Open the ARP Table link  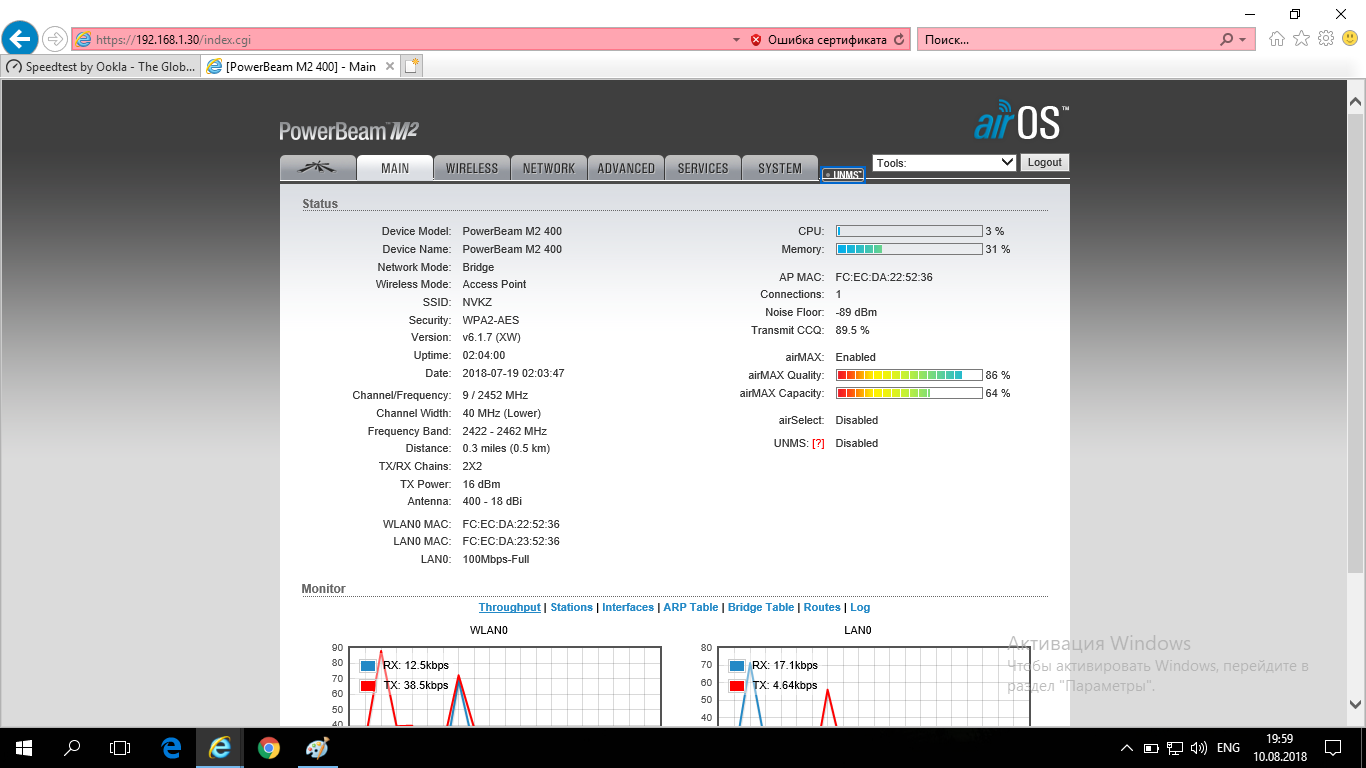pyautogui.click(x=691, y=607)
